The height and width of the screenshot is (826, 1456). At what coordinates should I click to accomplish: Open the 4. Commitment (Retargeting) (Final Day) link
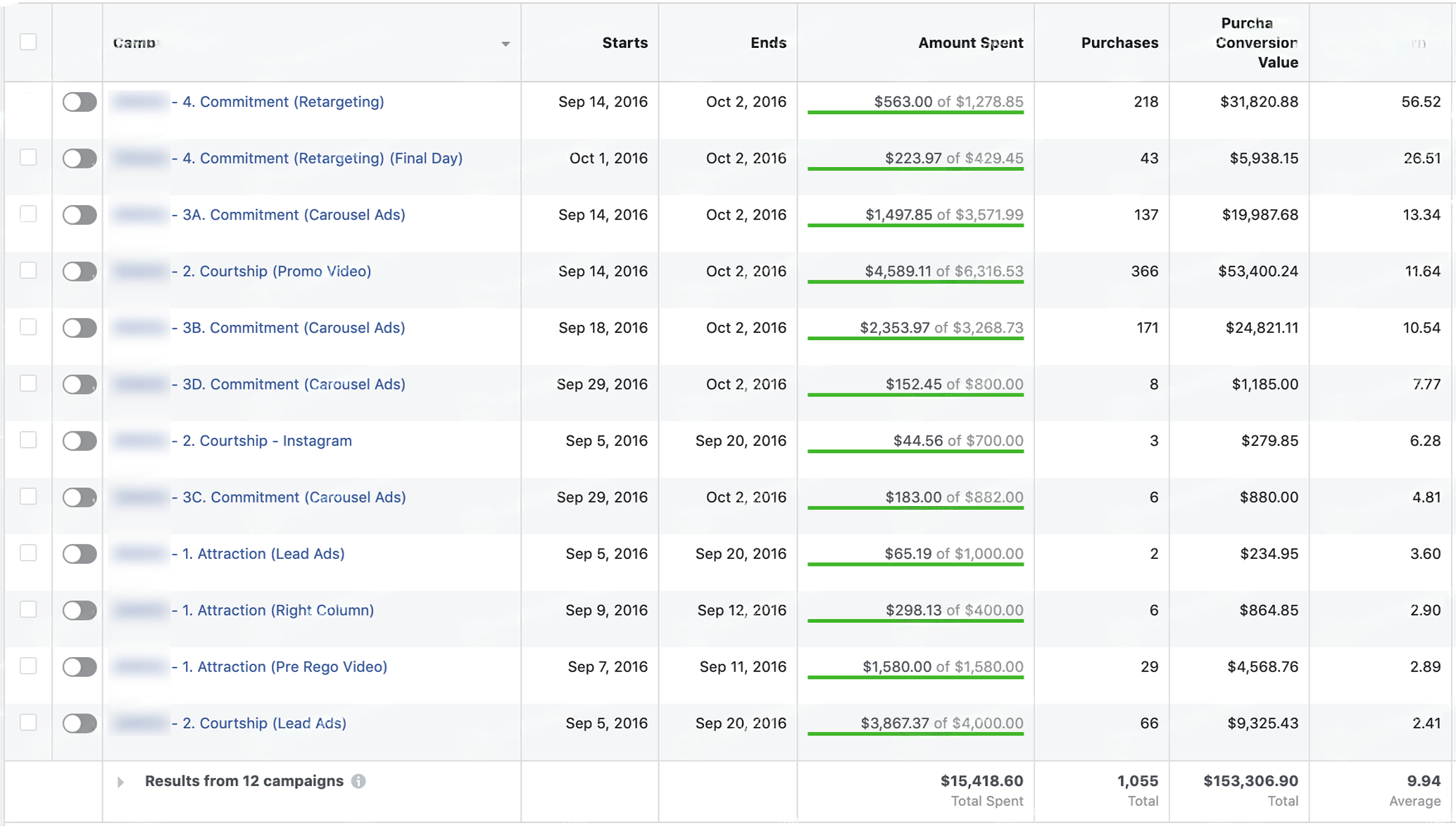click(x=317, y=158)
